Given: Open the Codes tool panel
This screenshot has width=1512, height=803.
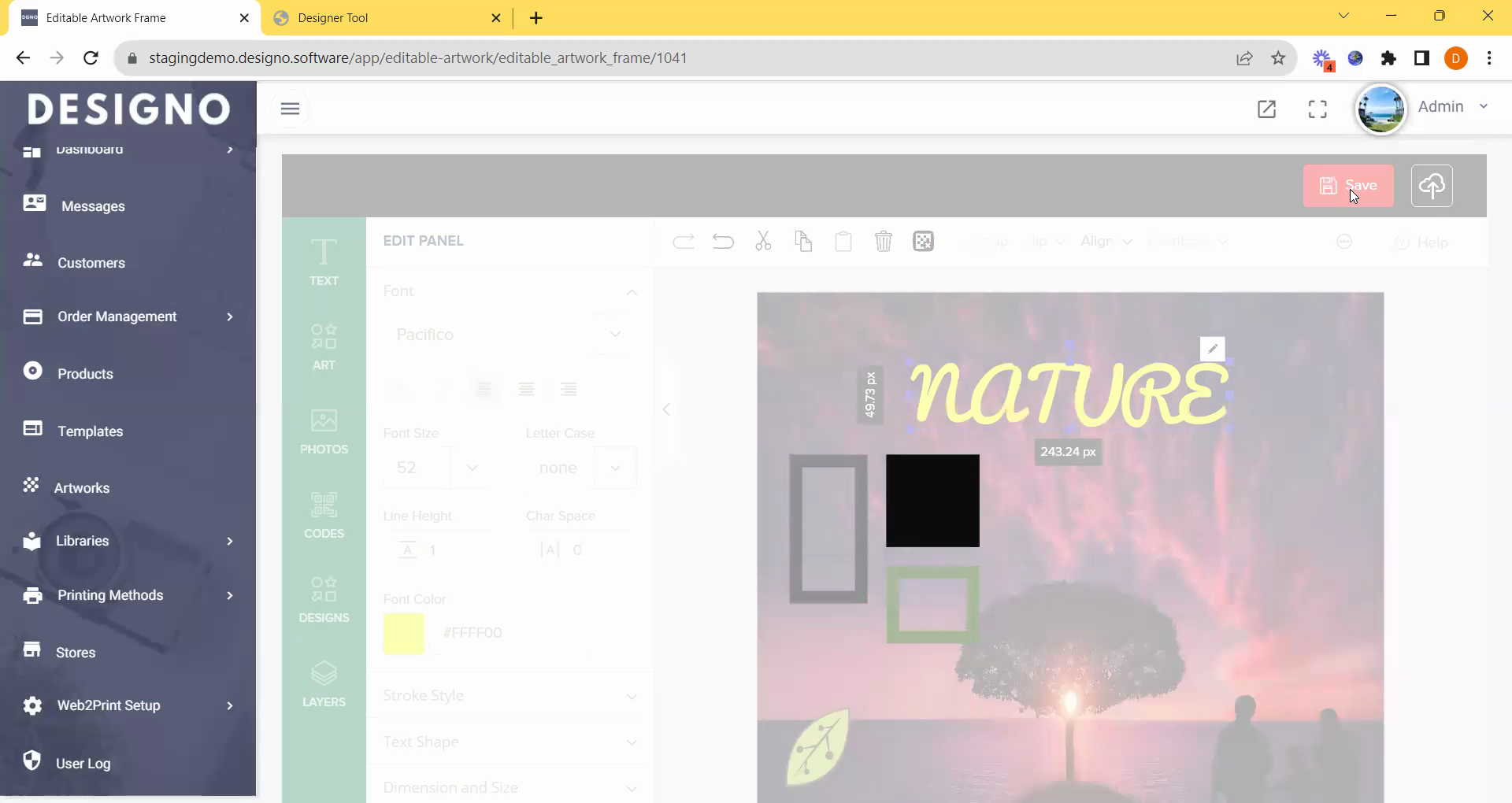Looking at the screenshot, I should (324, 516).
